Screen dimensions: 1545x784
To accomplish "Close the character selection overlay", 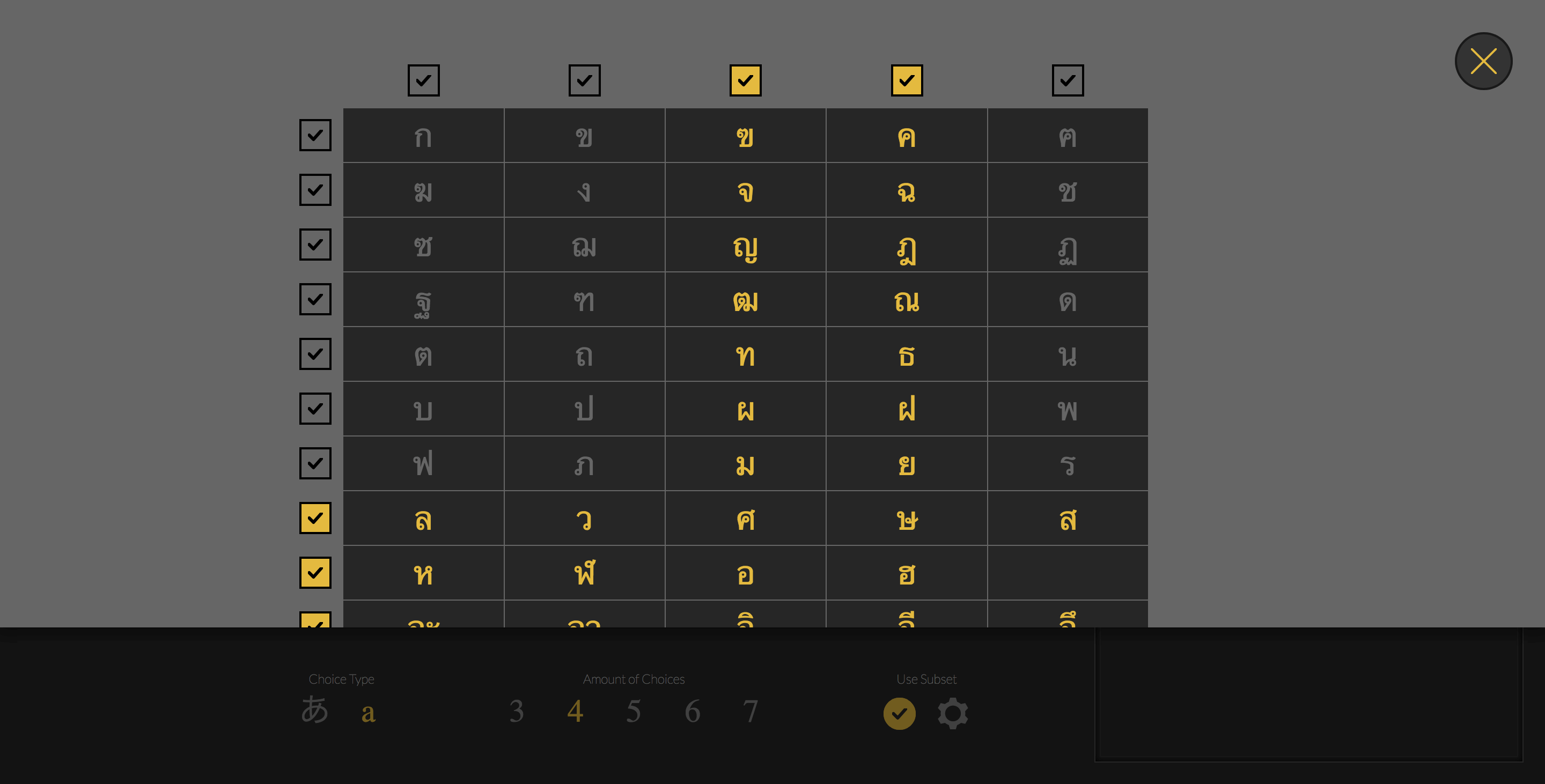I will click(1483, 61).
